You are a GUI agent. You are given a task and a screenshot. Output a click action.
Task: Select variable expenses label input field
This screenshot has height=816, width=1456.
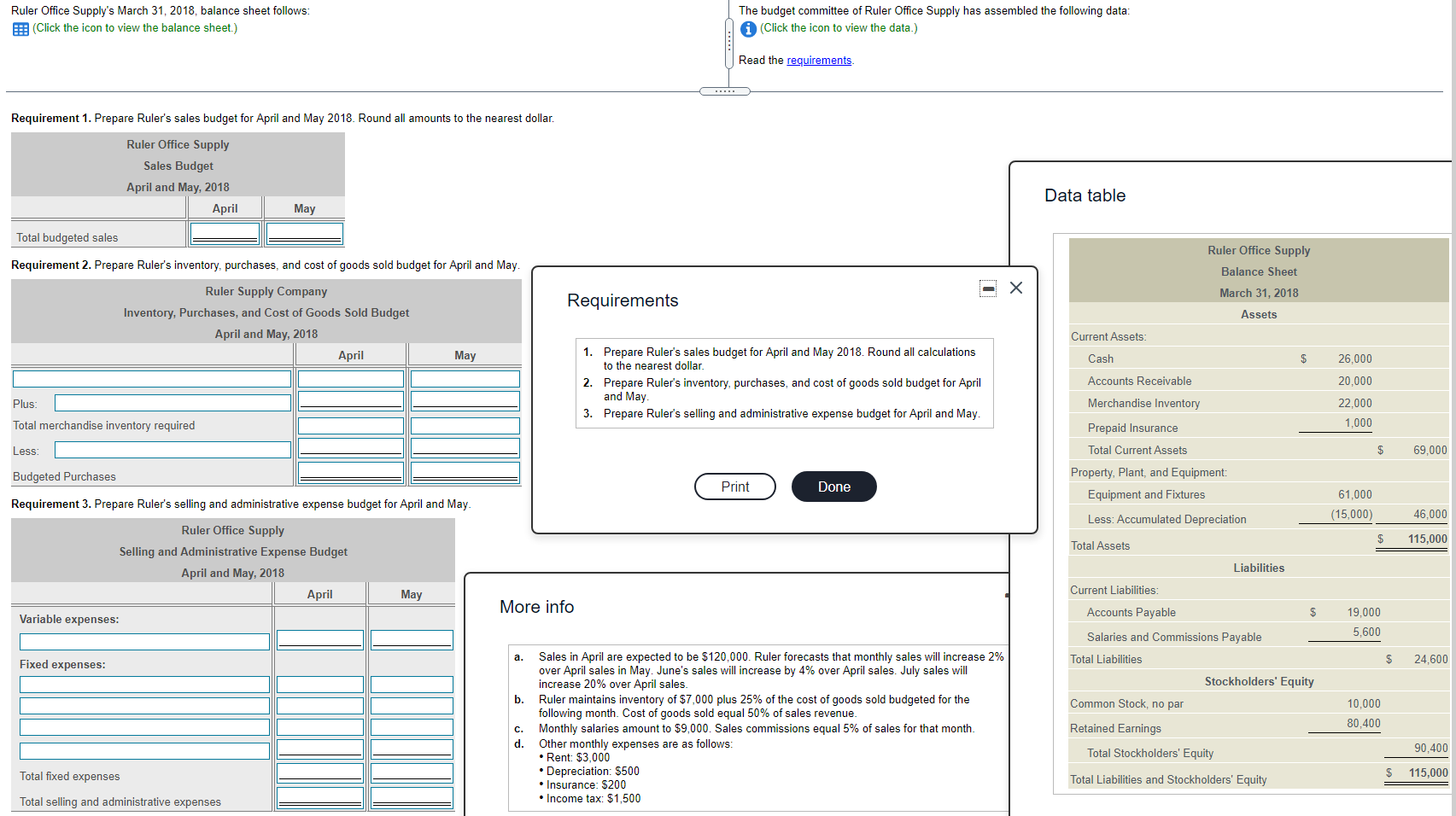144,642
